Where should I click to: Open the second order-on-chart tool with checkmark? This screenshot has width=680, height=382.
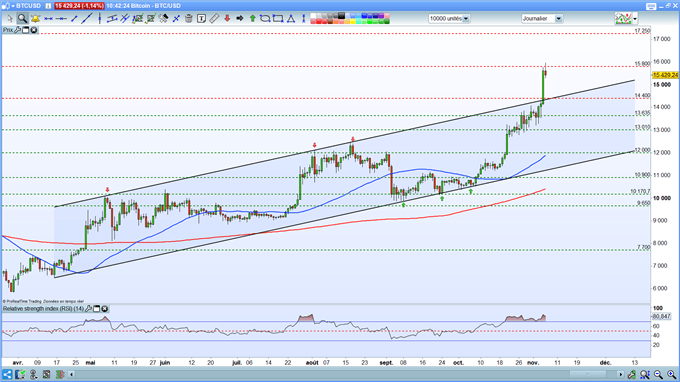150,18
